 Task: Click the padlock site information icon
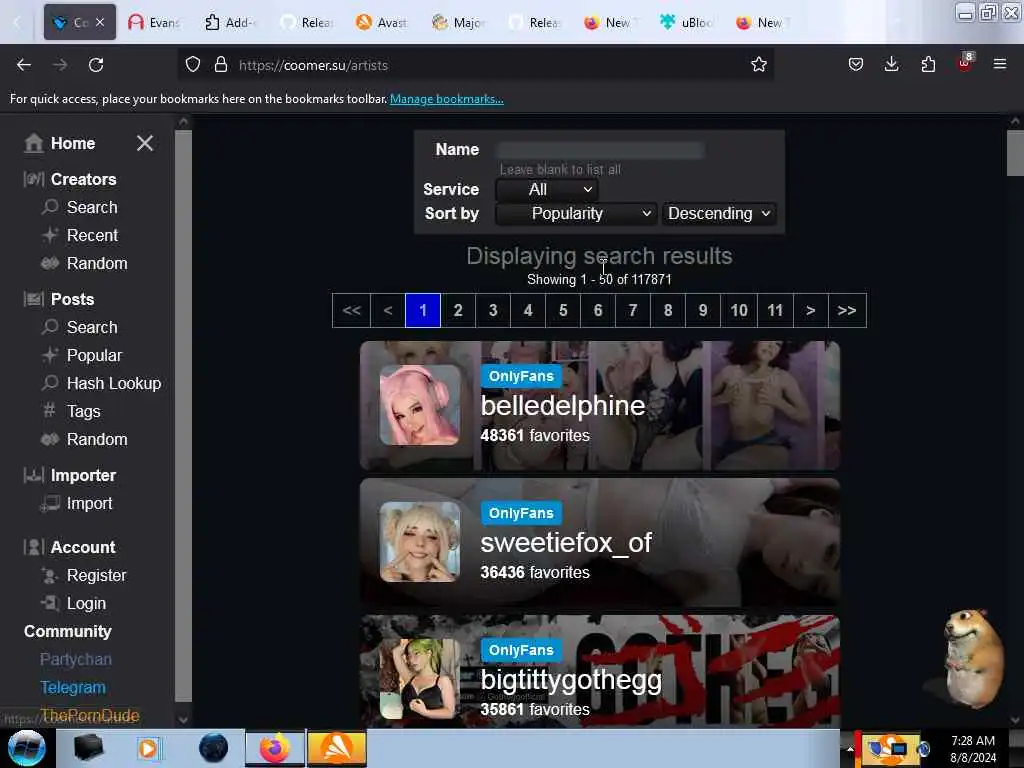tap(221, 65)
